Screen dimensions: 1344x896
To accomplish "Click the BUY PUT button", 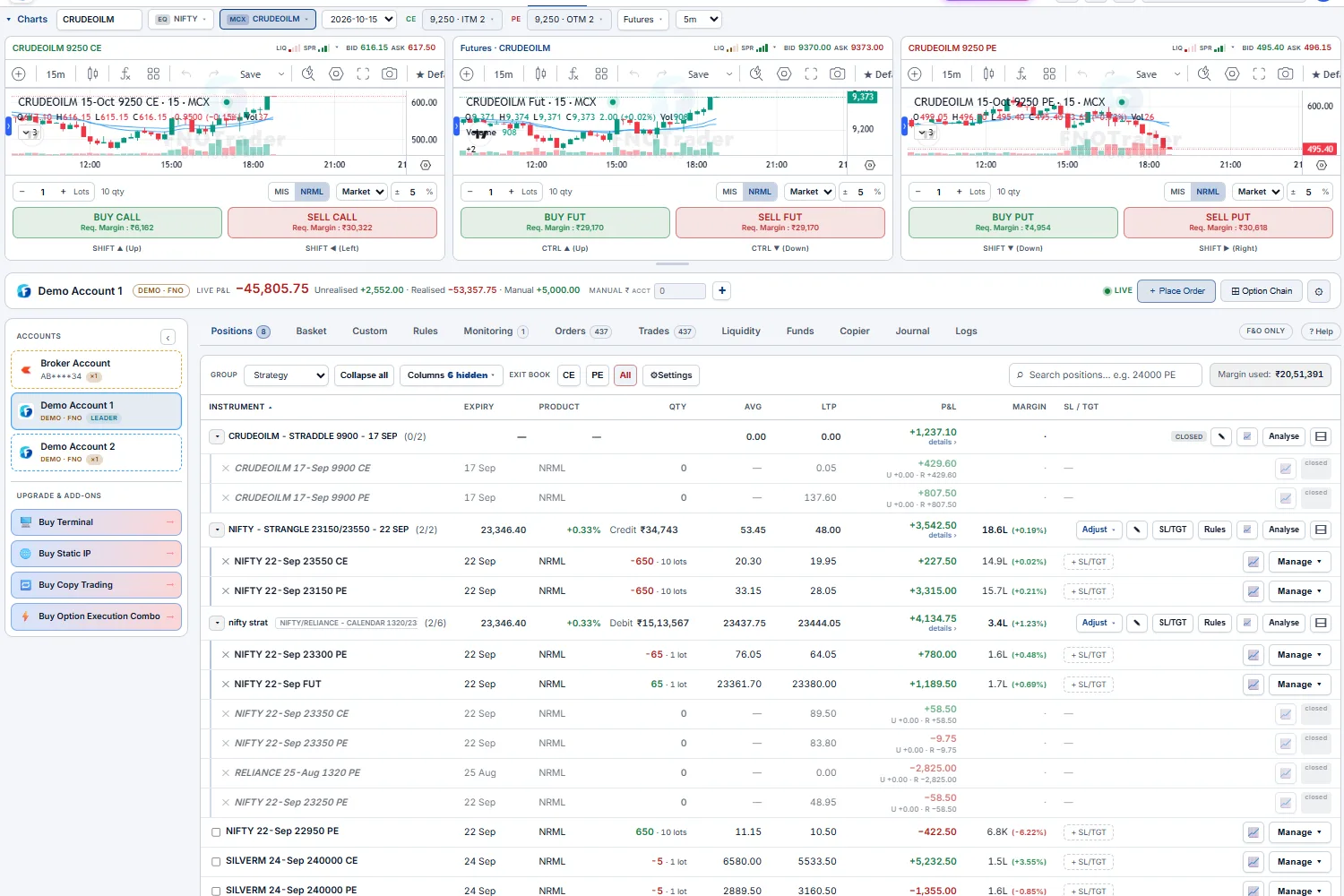I will click(x=1013, y=222).
